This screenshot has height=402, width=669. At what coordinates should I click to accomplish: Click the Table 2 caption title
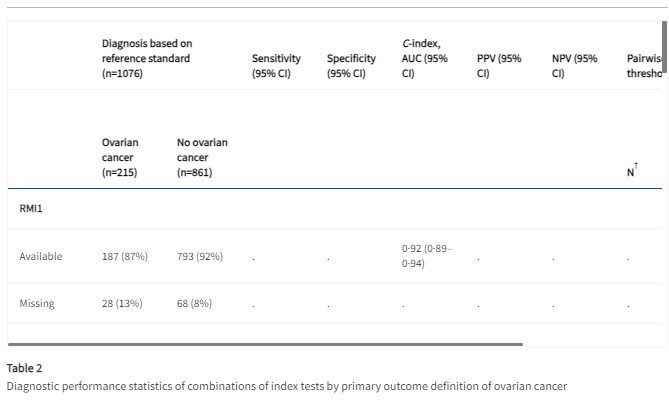24,368
